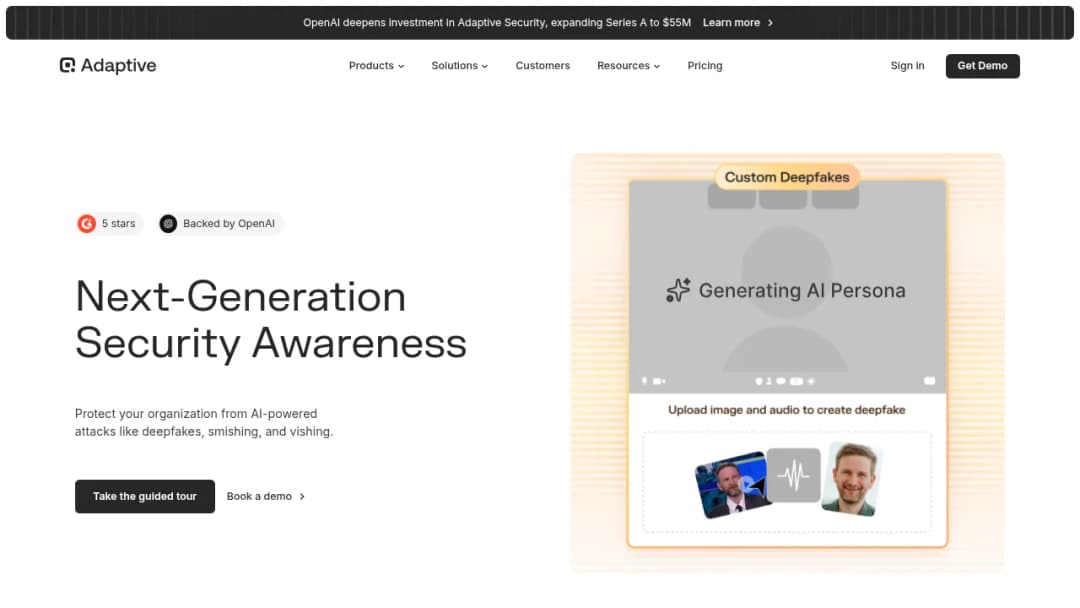The height and width of the screenshot is (608, 1080).
Task: Click the Adaptive logo icon
Action: click(67, 65)
